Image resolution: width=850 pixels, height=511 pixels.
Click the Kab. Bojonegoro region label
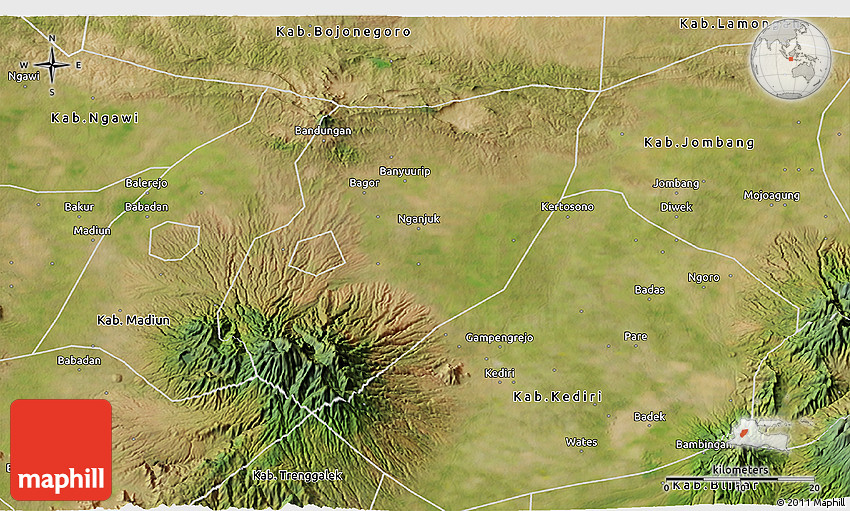click(x=328, y=32)
